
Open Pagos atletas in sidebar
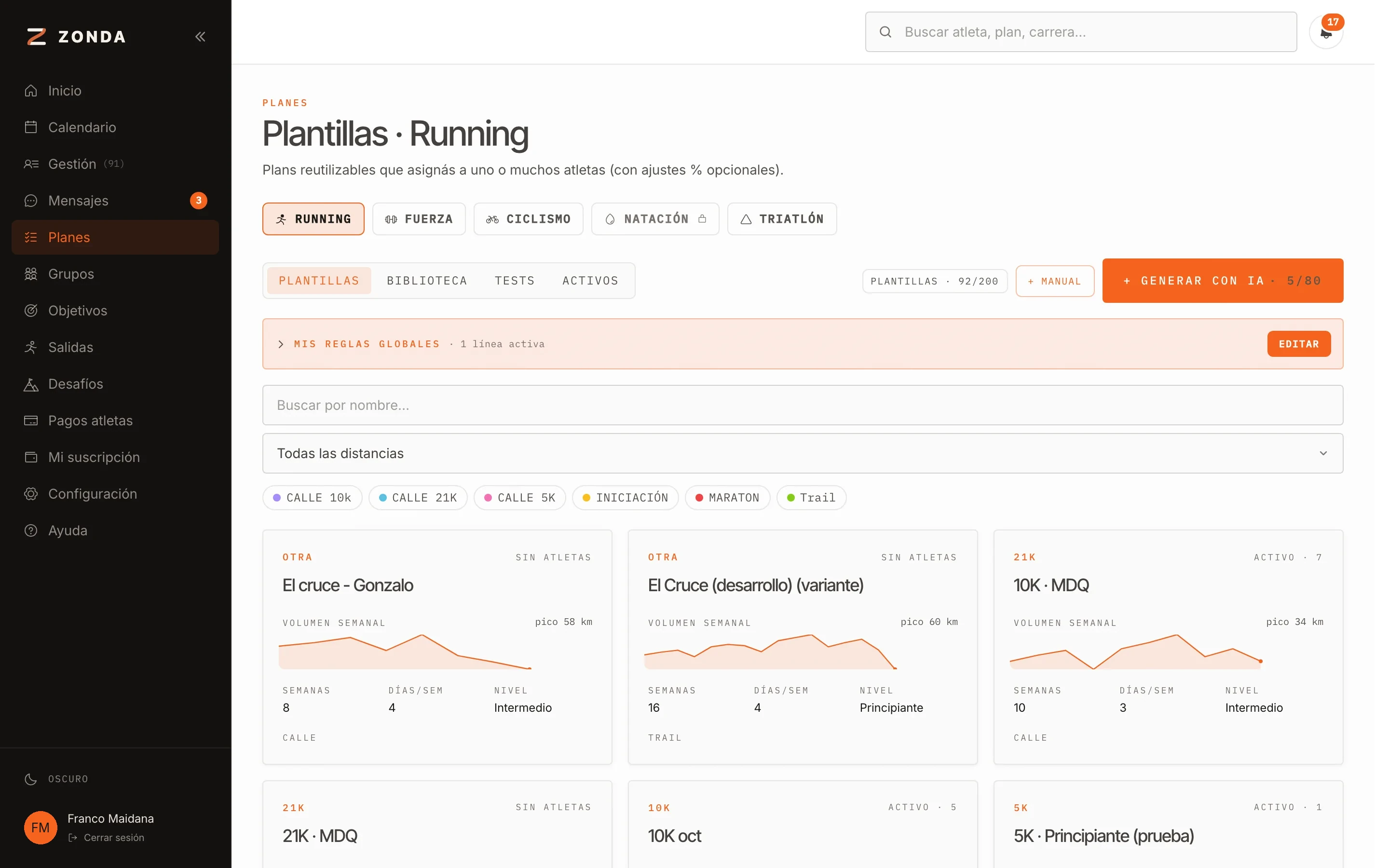pos(115,421)
